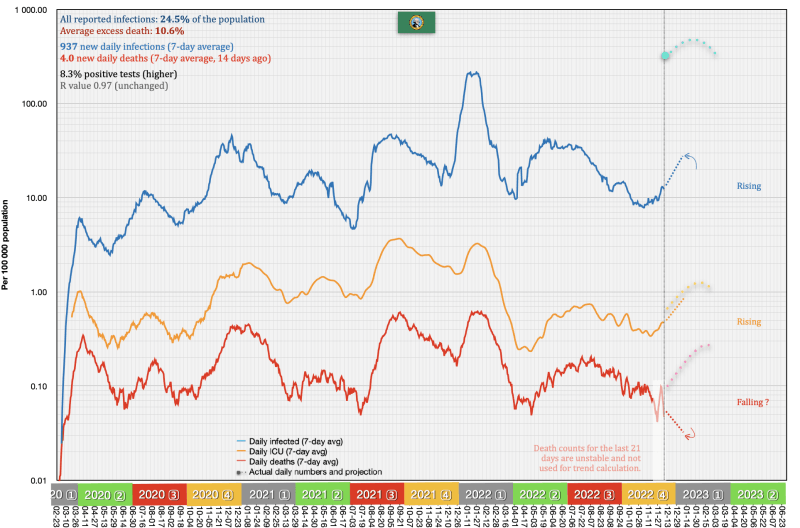This screenshot has height=528, width=800.
Task: Select the 2021 Q3 red quarter block
Action: coord(376,494)
